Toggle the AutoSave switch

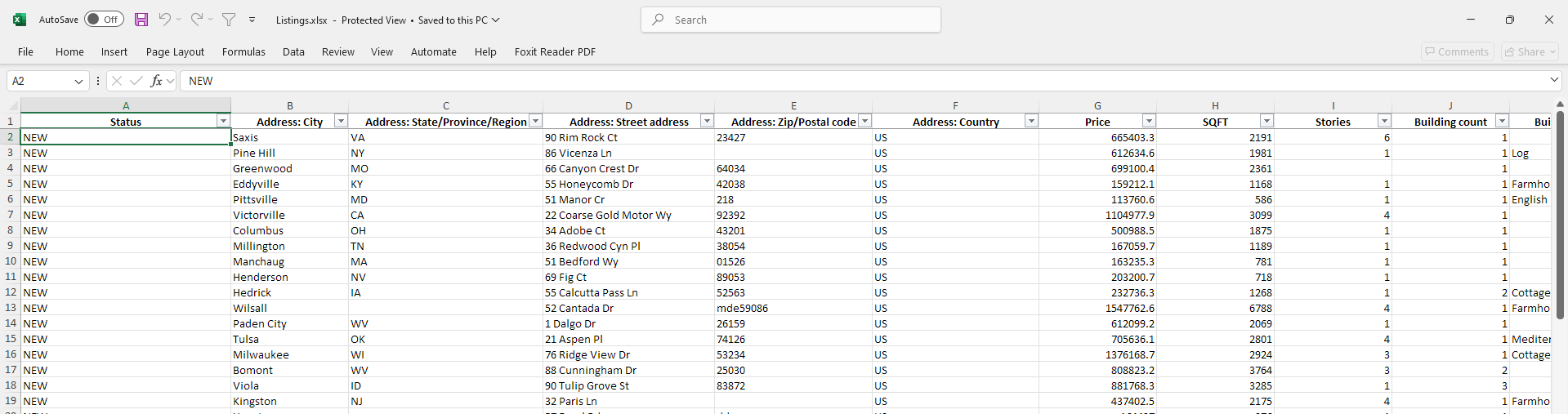(104, 20)
